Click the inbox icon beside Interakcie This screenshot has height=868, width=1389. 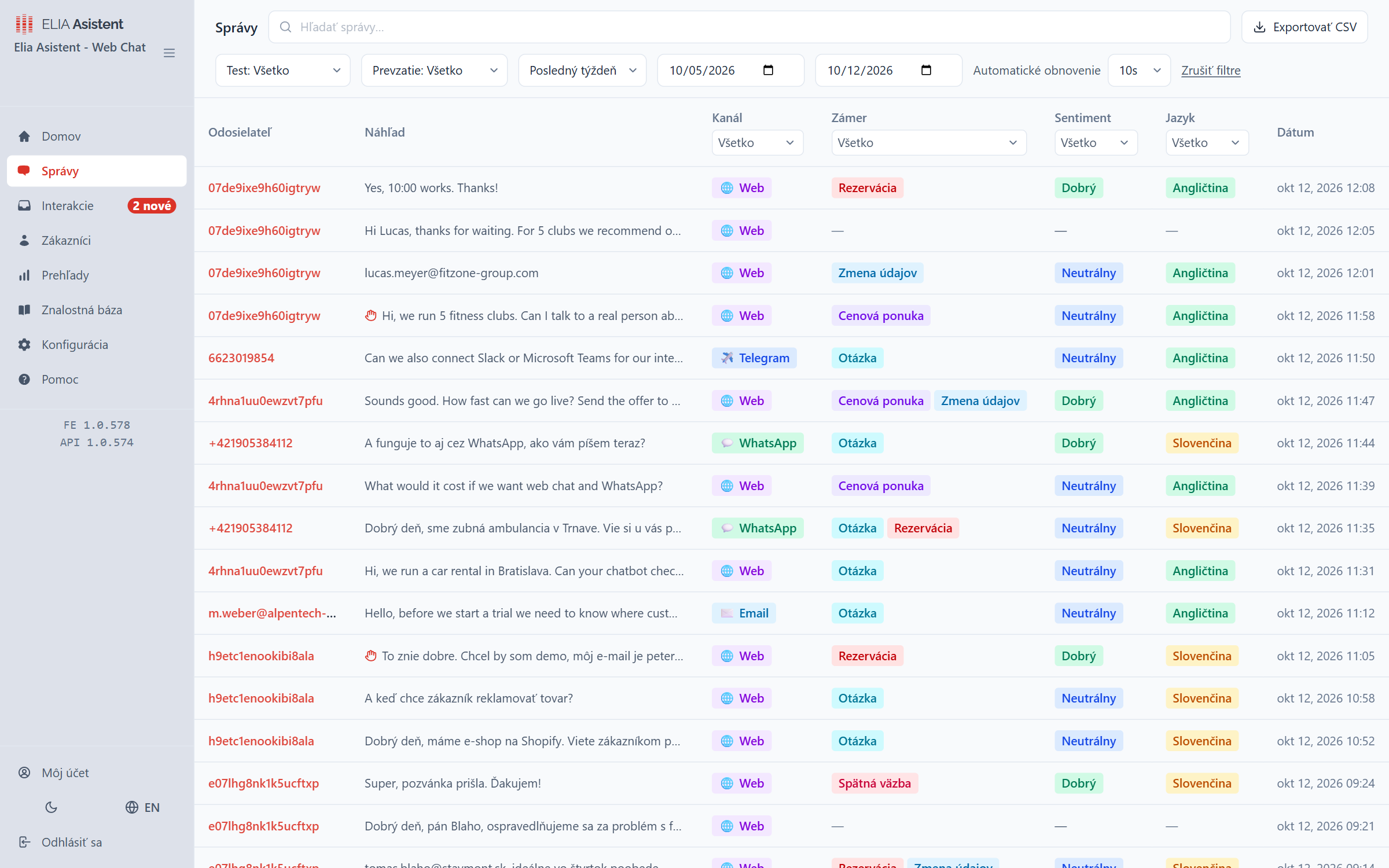click(x=24, y=206)
